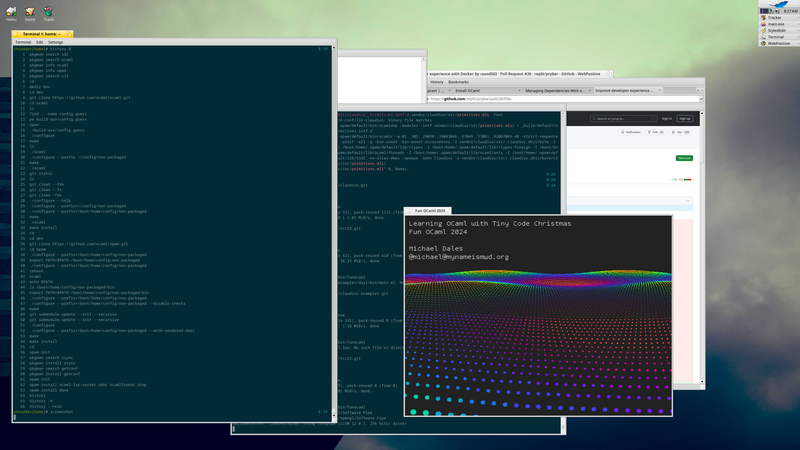800x450 pixels.
Task: Click the GitHub Sign up button
Action: [685, 118]
